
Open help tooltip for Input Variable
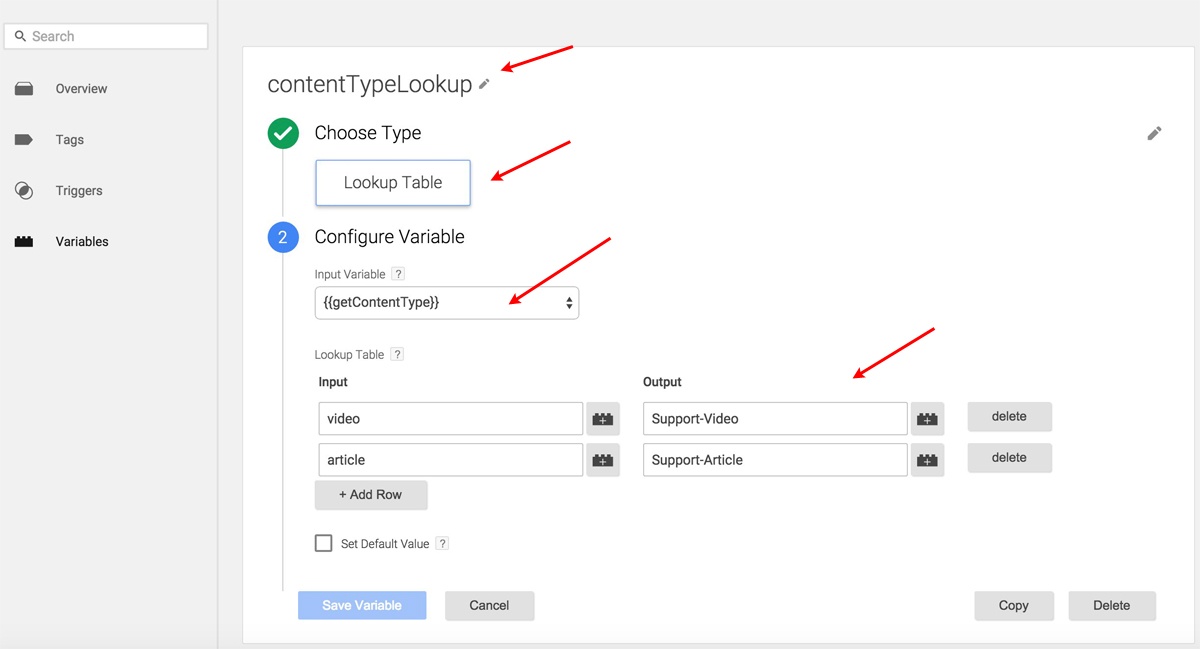pyautogui.click(x=398, y=274)
